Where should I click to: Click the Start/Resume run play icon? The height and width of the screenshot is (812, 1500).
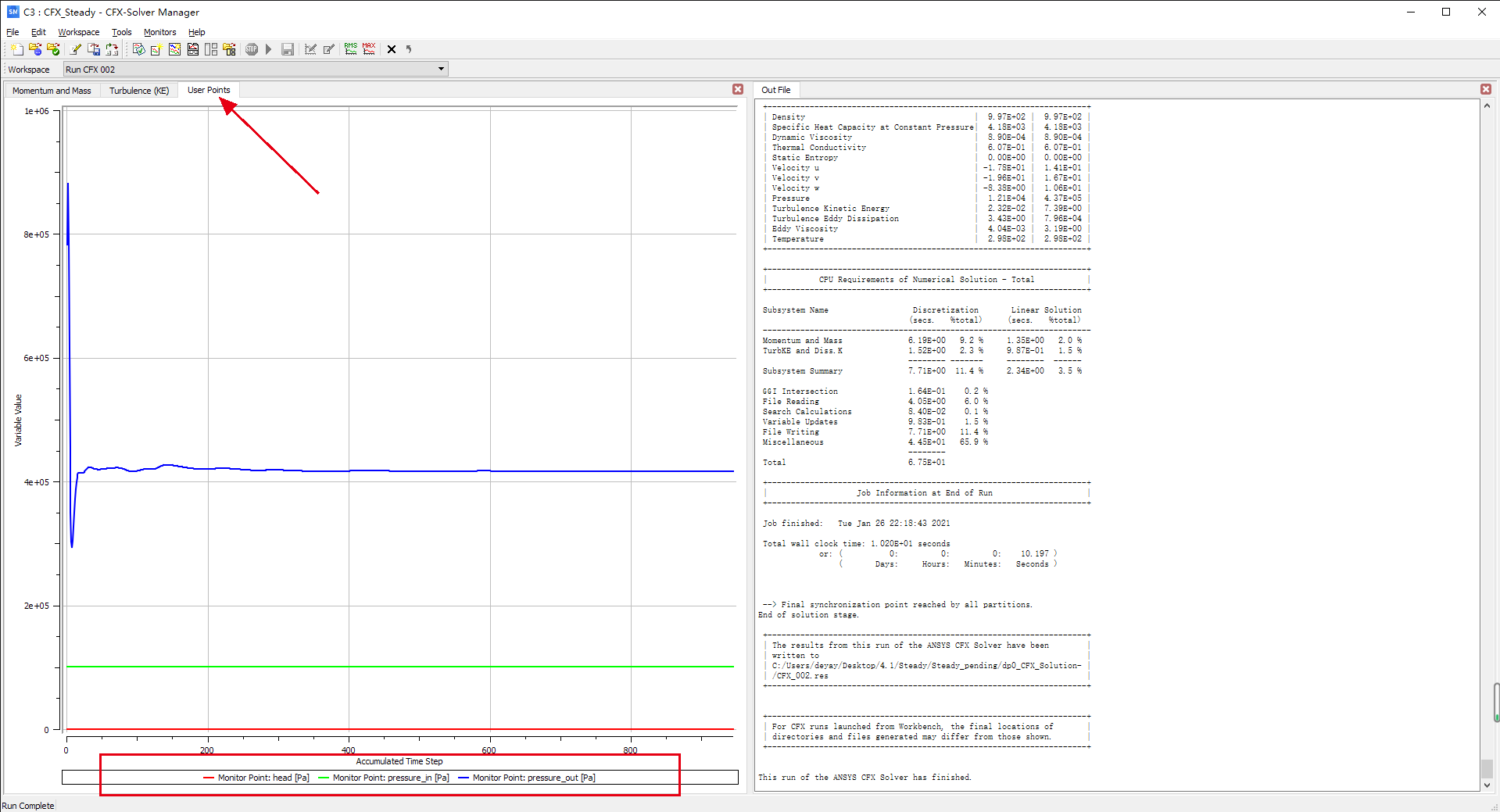[x=269, y=49]
